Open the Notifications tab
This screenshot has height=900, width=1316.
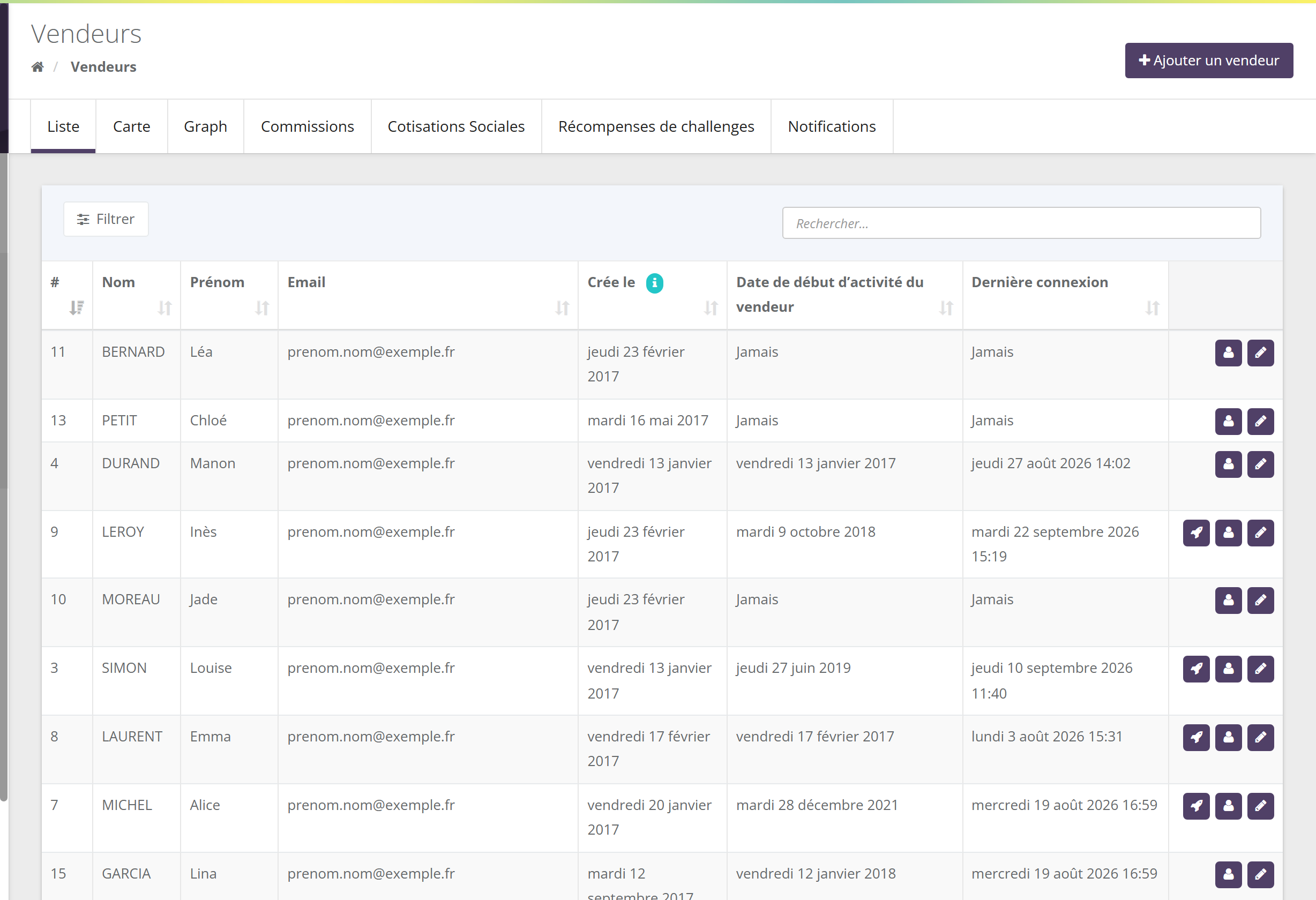tap(832, 126)
